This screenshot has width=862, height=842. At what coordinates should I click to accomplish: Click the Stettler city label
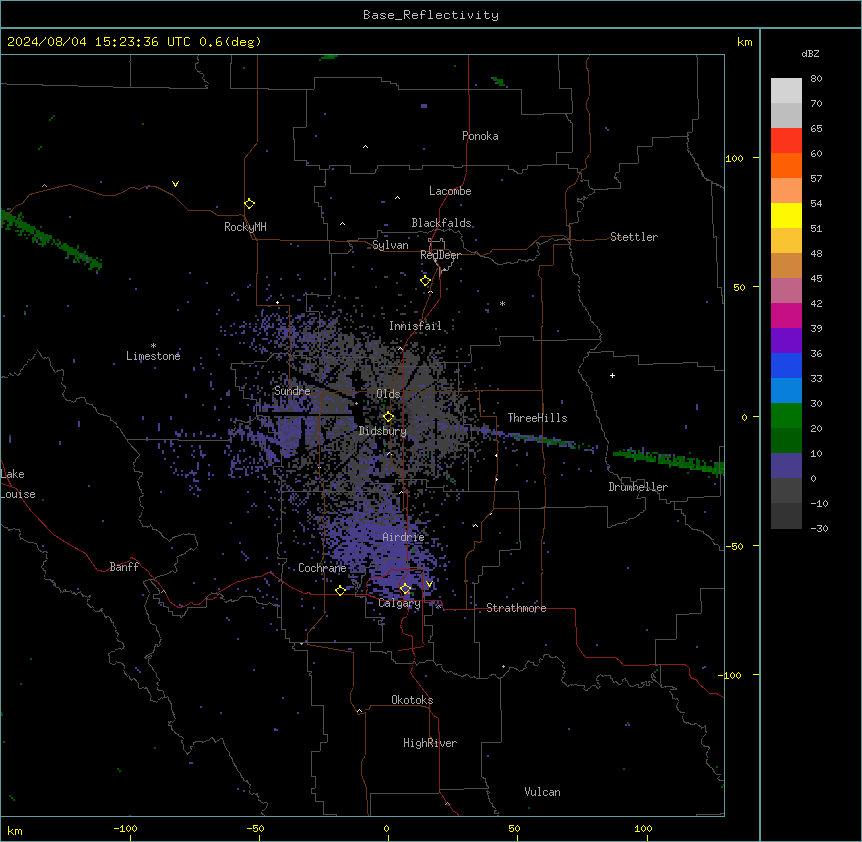[x=634, y=237]
